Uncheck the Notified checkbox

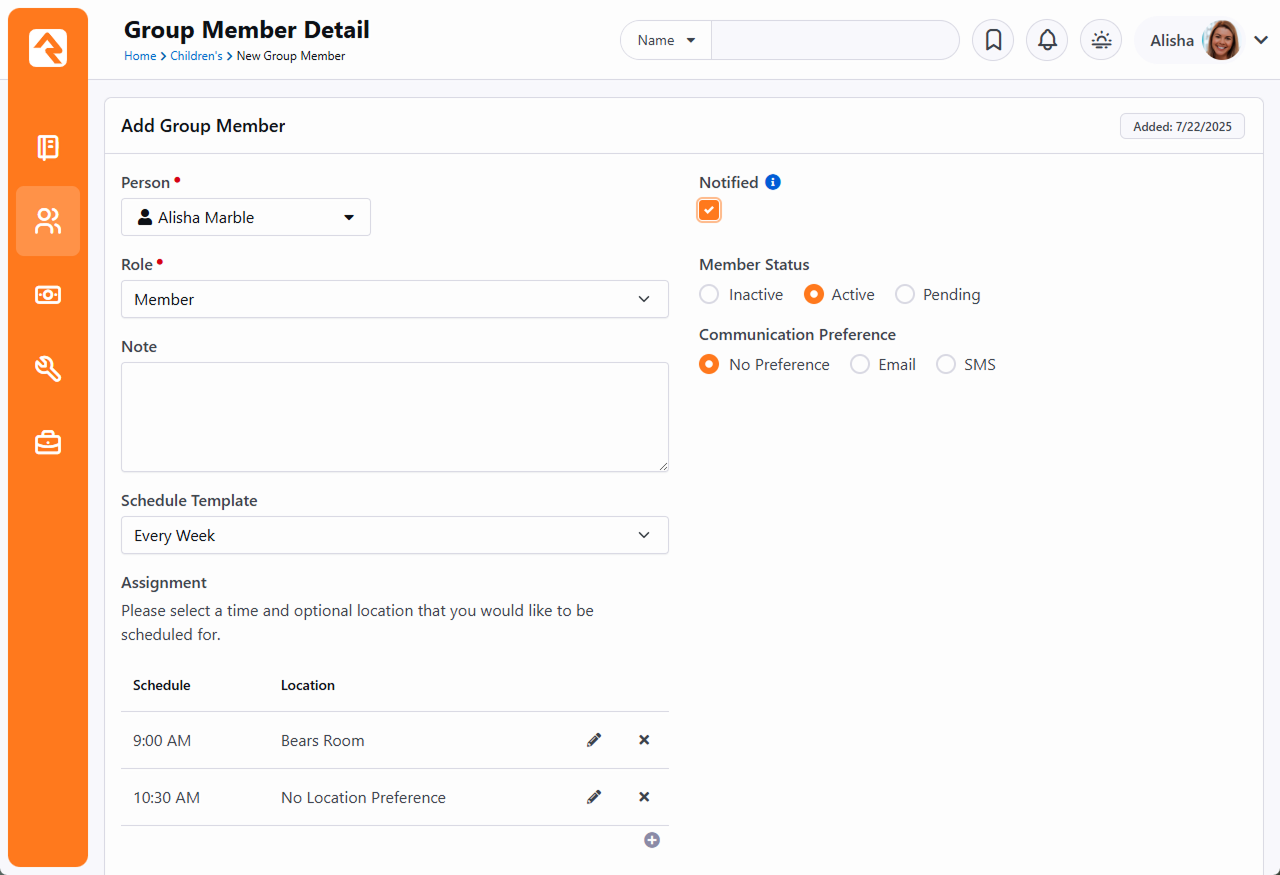709,210
